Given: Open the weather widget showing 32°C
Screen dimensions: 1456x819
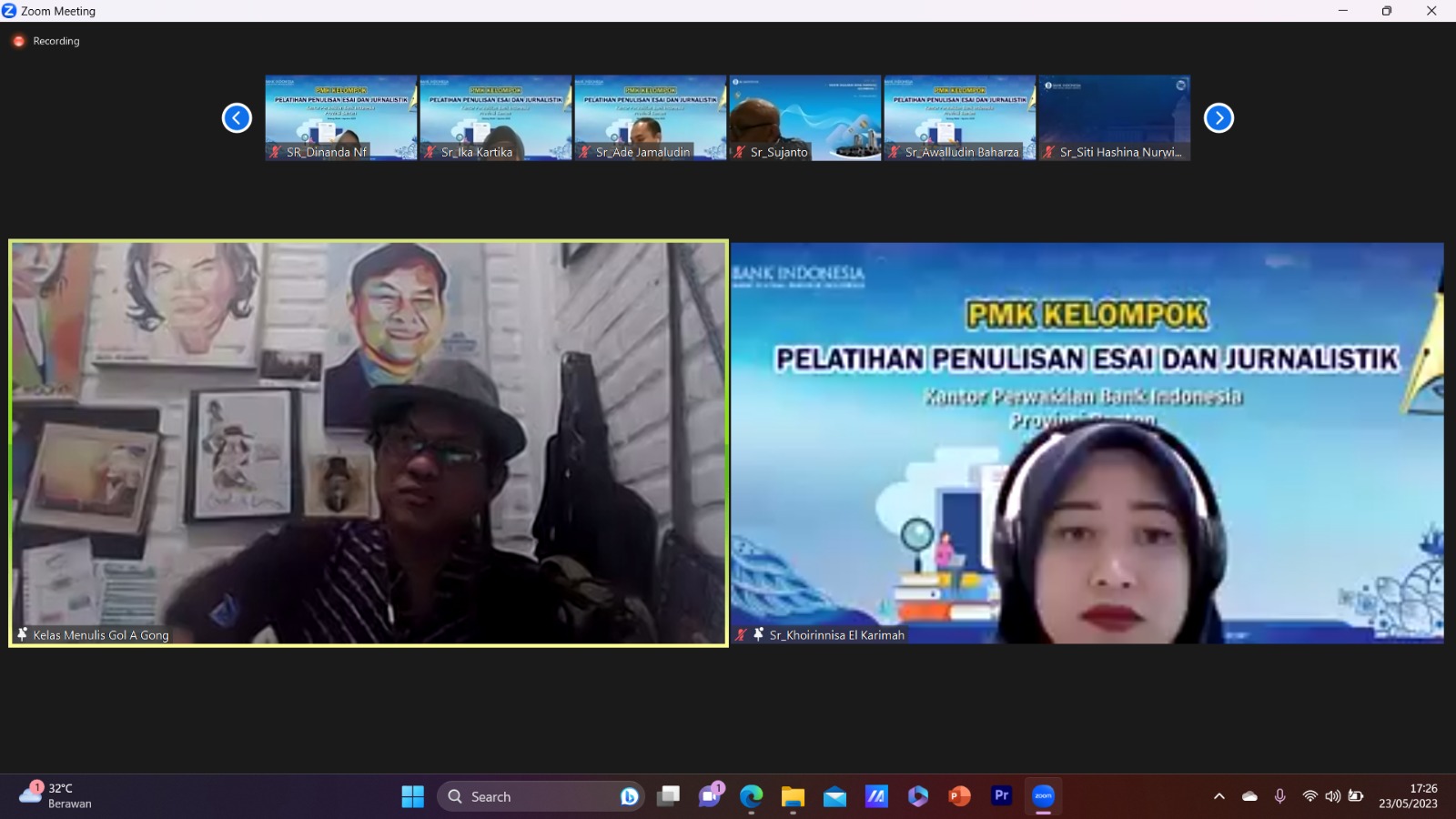Looking at the screenshot, I should [56, 795].
